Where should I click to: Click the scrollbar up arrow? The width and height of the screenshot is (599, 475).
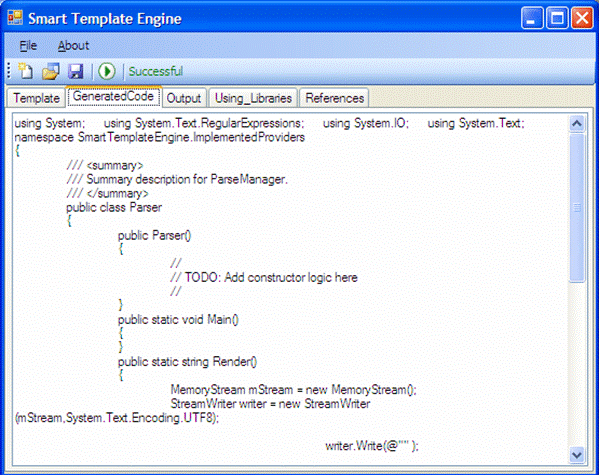click(577, 123)
